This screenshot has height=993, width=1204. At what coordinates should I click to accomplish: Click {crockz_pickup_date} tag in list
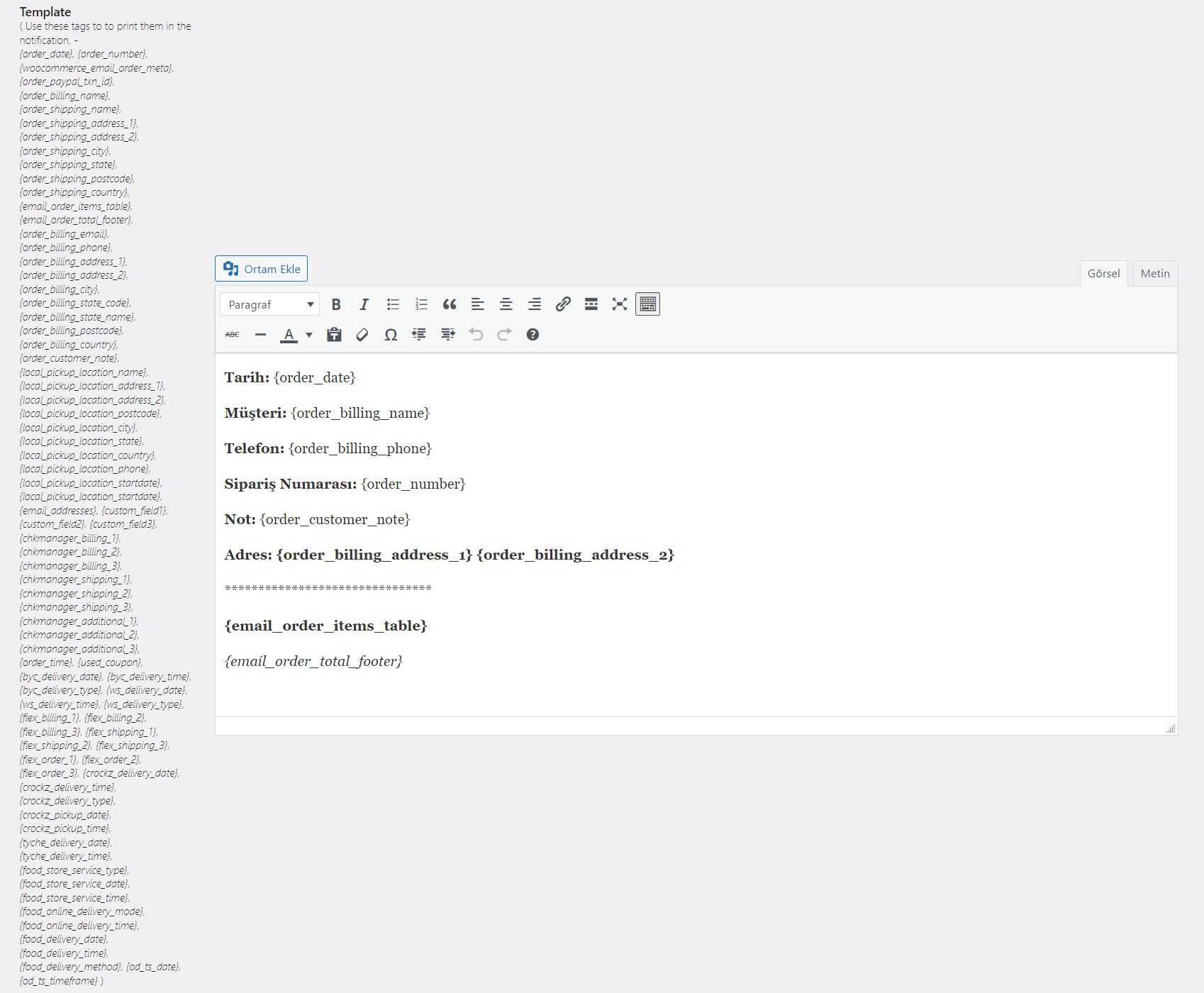tap(65, 815)
